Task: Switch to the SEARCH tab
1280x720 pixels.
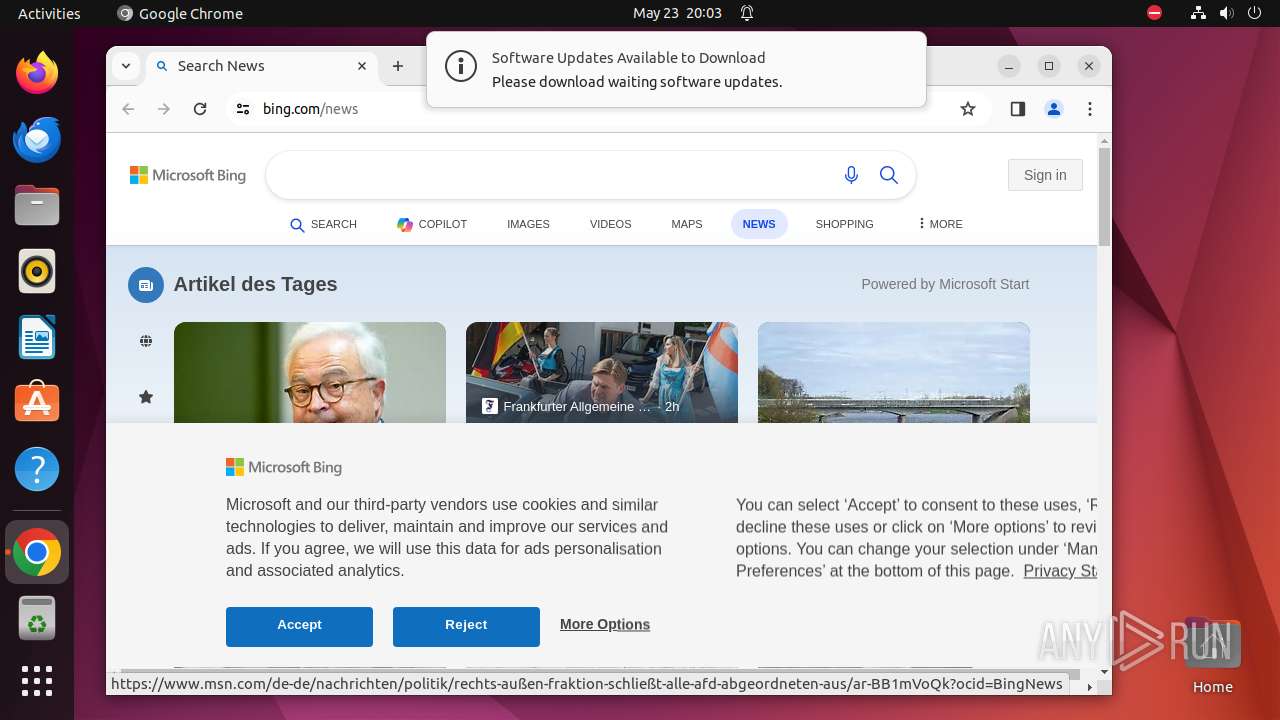Action: tap(323, 224)
